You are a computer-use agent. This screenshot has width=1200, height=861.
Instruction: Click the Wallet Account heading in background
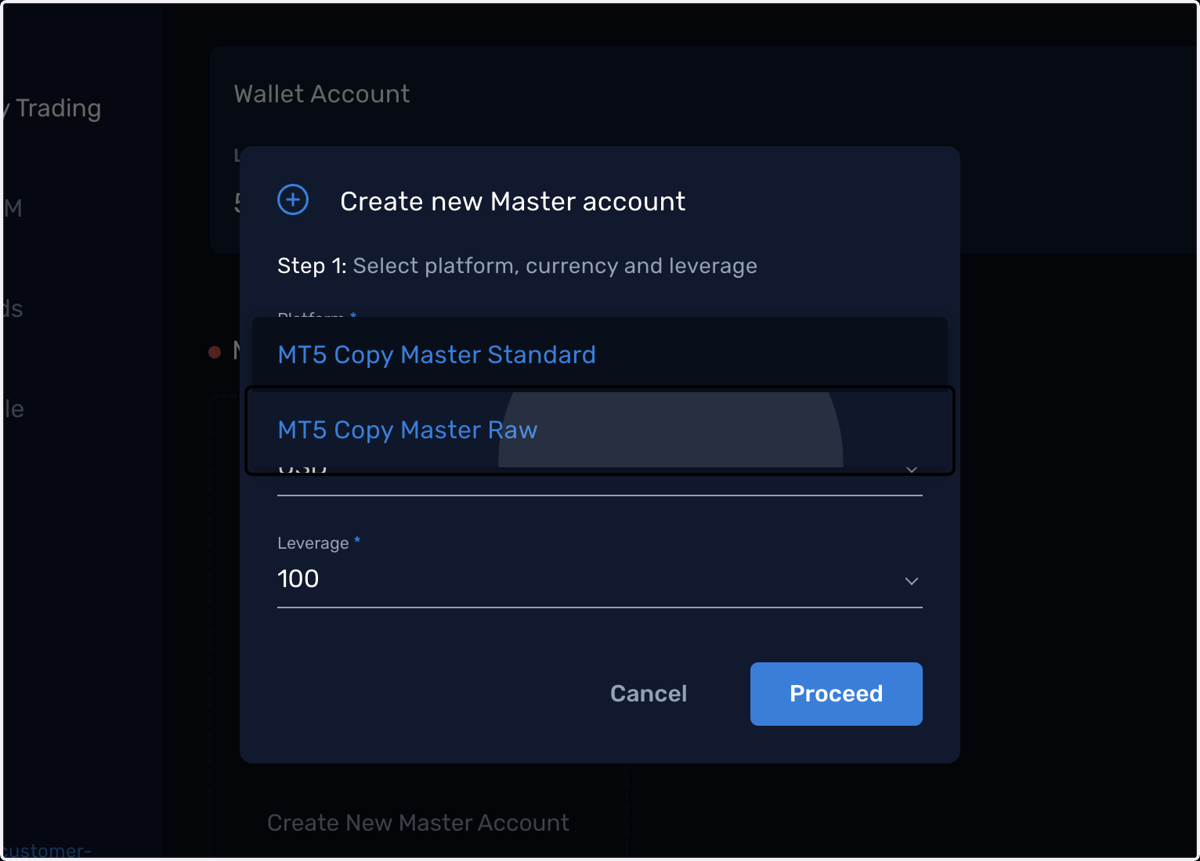pyautogui.click(x=322, y=94)
